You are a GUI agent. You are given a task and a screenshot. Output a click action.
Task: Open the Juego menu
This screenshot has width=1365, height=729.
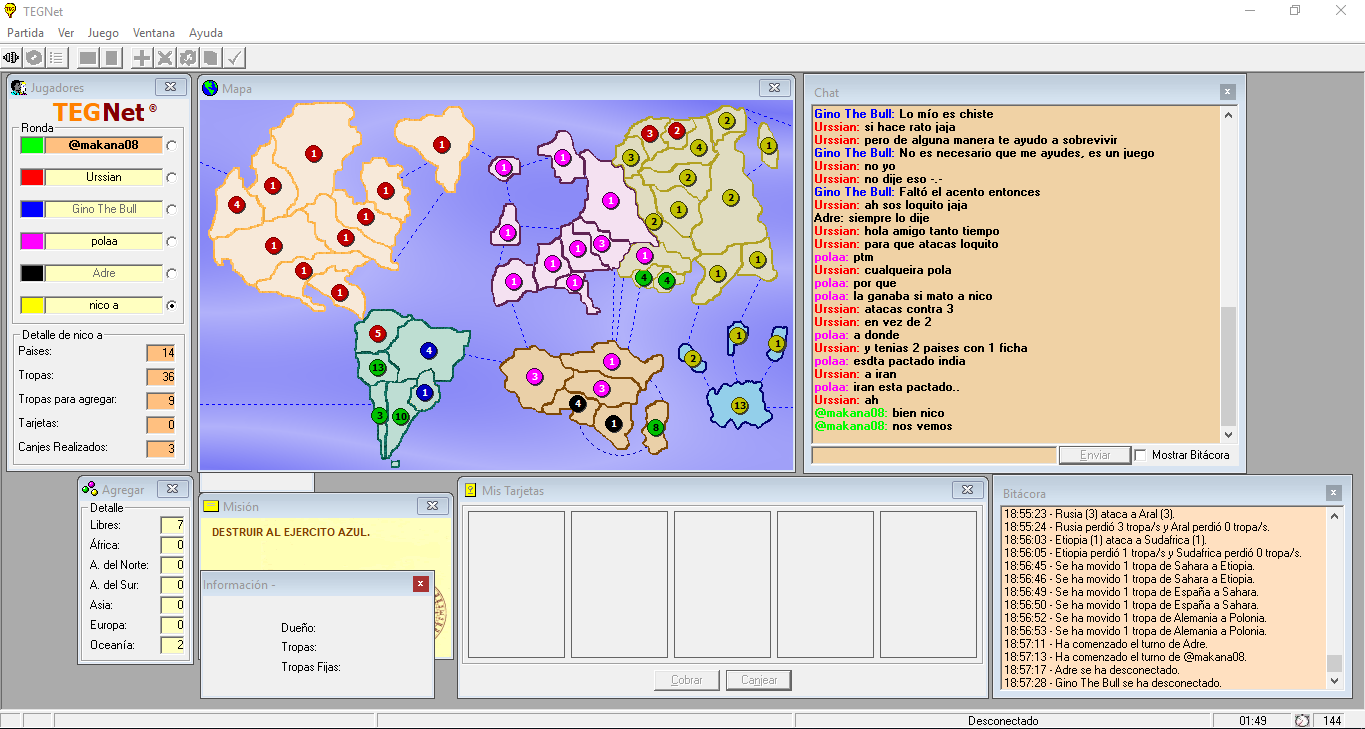pyautogui.click(x=103, y=33)
